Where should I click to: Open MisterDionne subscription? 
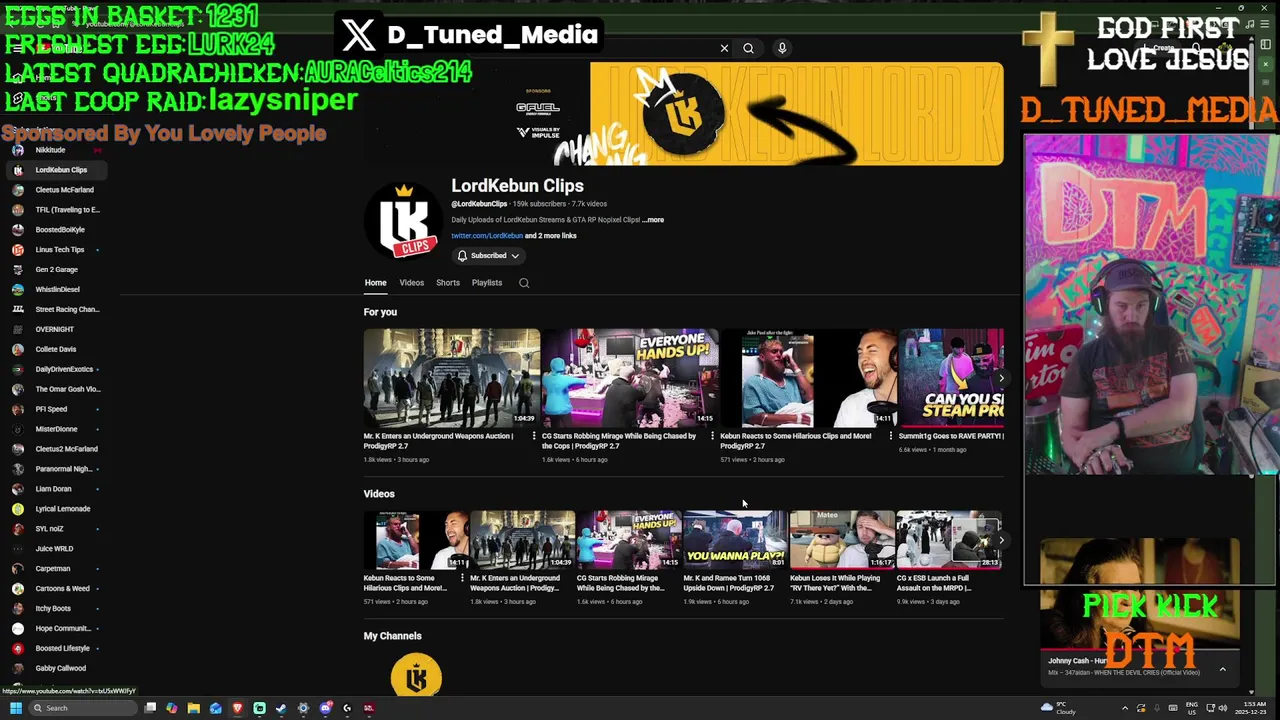coord(57,429)
